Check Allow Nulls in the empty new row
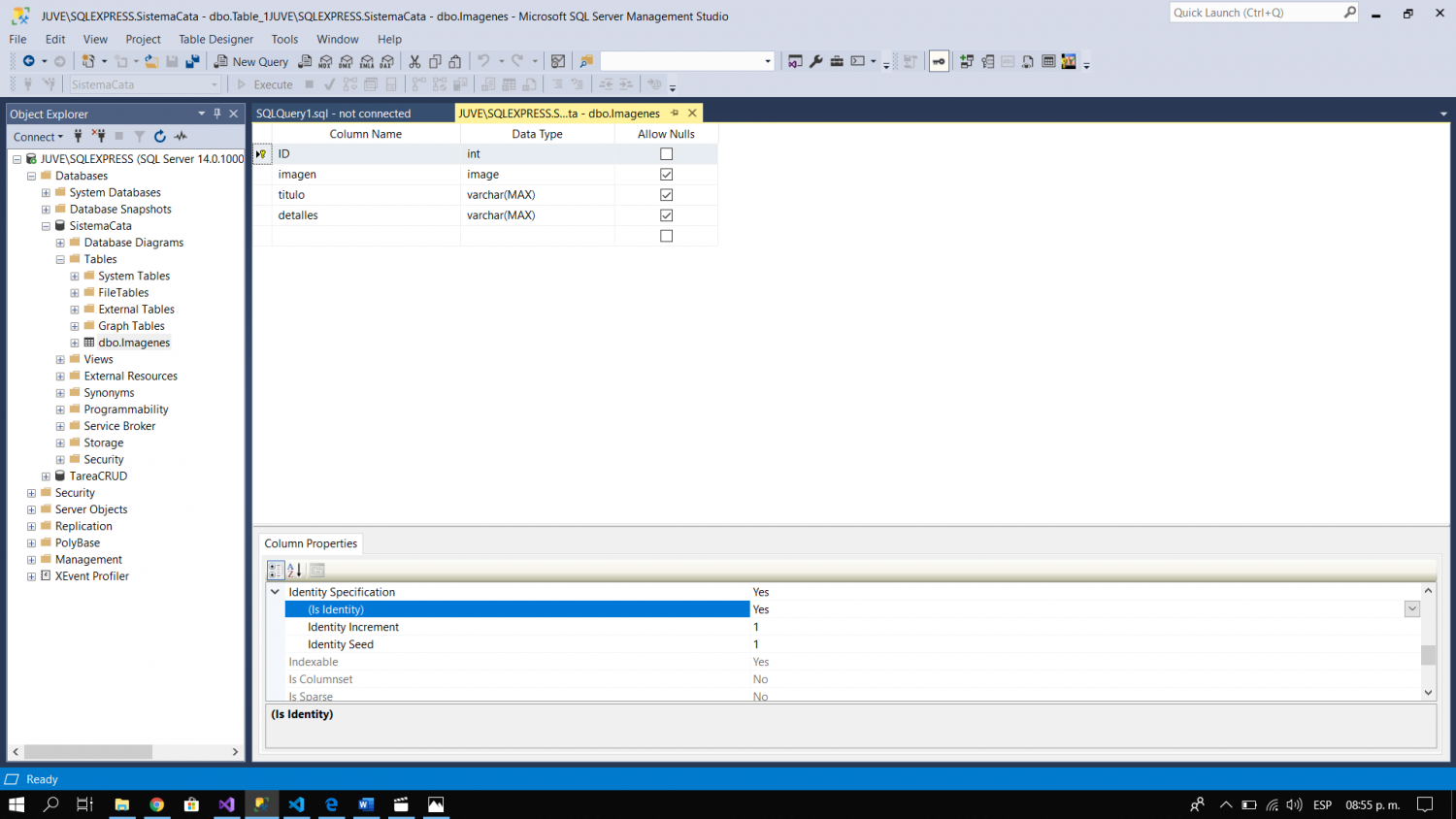 coord(666,236)
